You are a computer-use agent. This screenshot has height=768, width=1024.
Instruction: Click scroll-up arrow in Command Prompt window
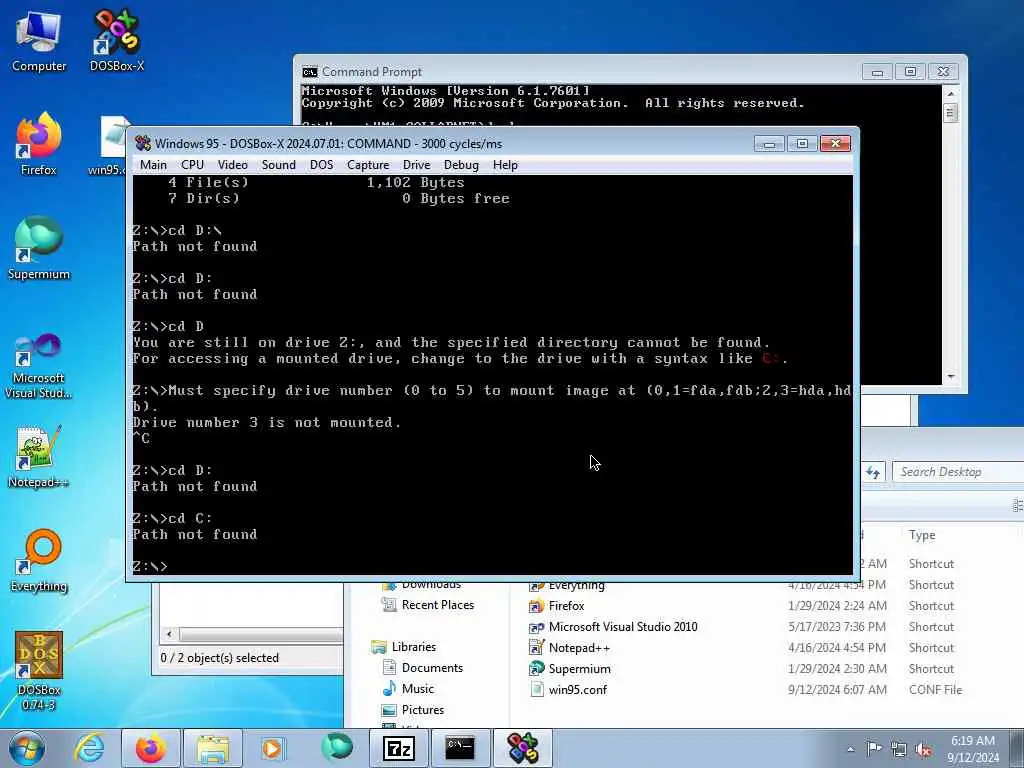pyautogui.click(x=951, y=93)
